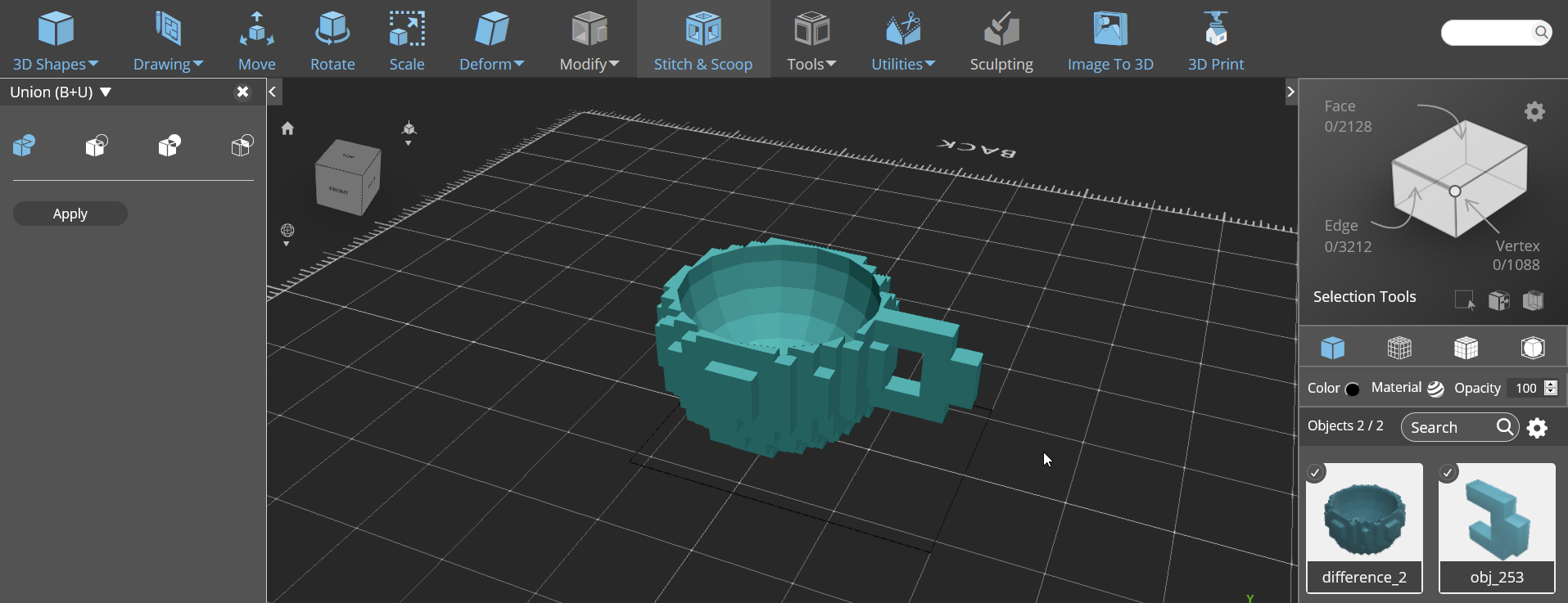1568x603 pixels.
Task: Open the 3D Print tool
Action: pyautogui.click(x=1216, y=39)
